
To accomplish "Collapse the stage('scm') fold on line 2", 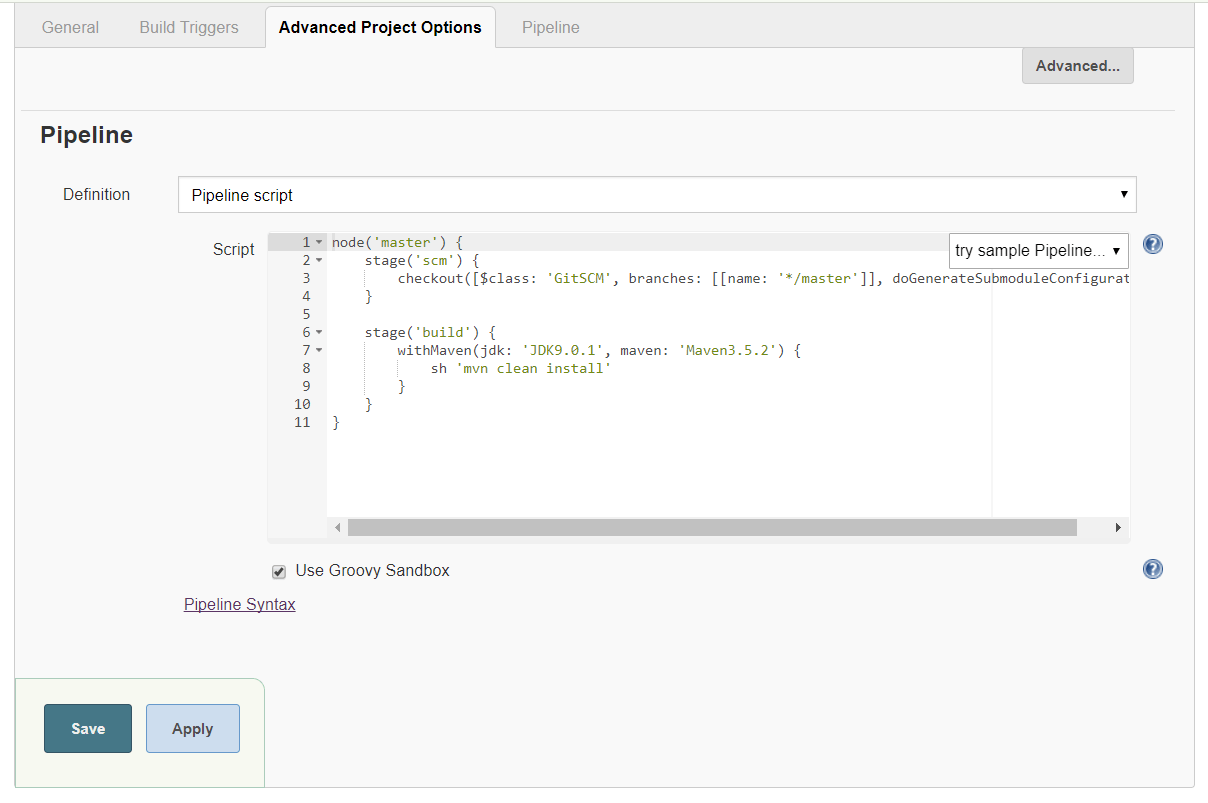I will pyautogui.click(x=319, y=259).
